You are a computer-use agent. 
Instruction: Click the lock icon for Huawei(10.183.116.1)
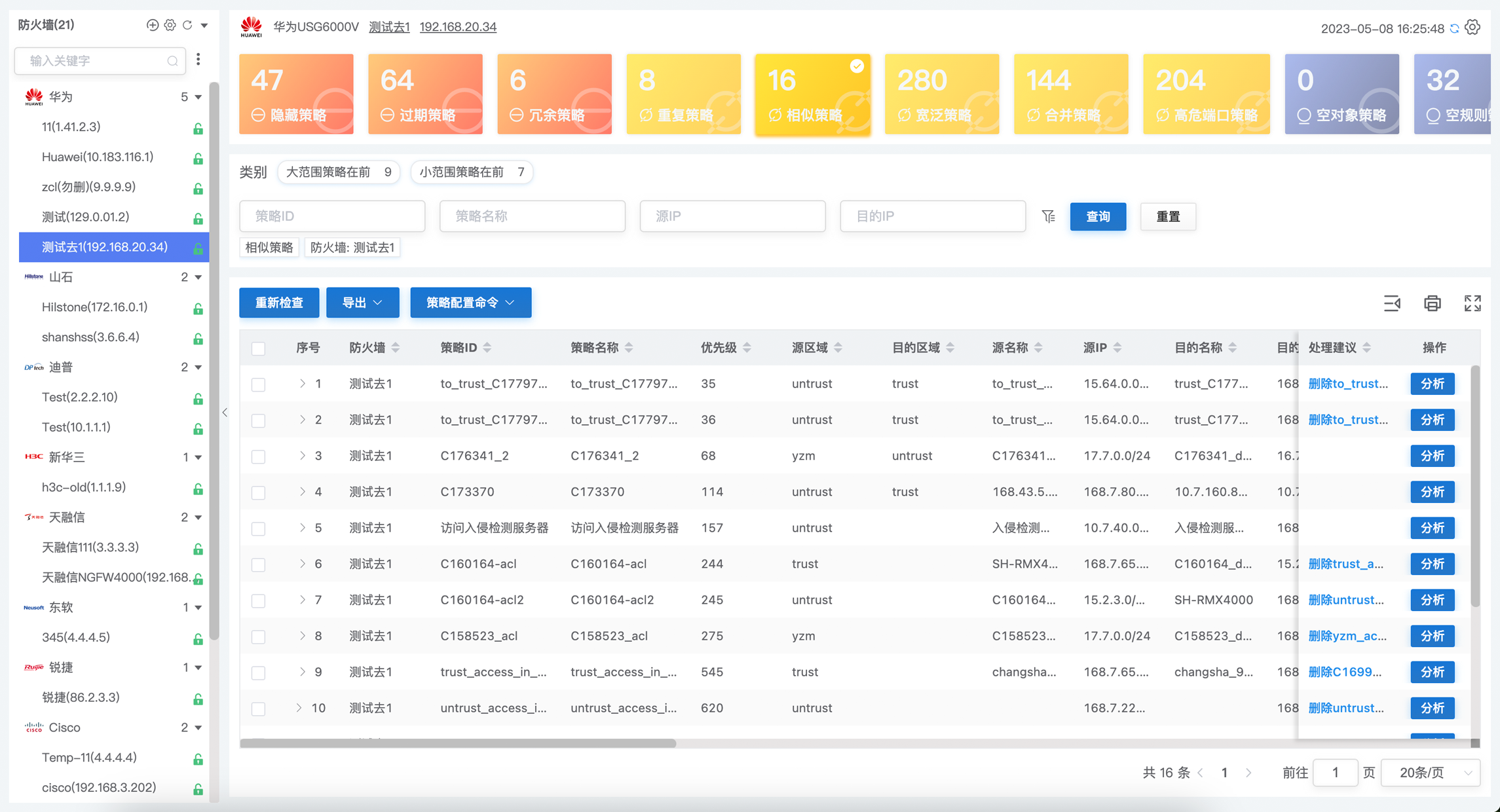[x=198, y=158]
